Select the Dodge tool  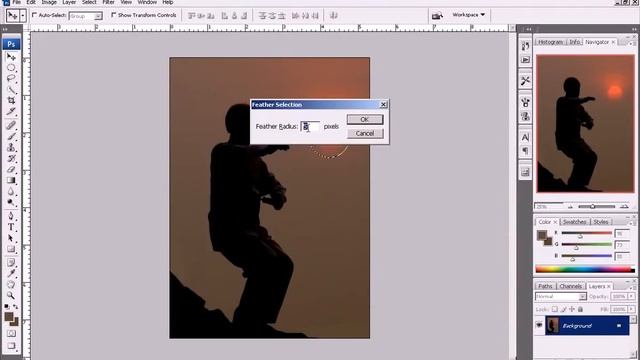click(11, 202)
